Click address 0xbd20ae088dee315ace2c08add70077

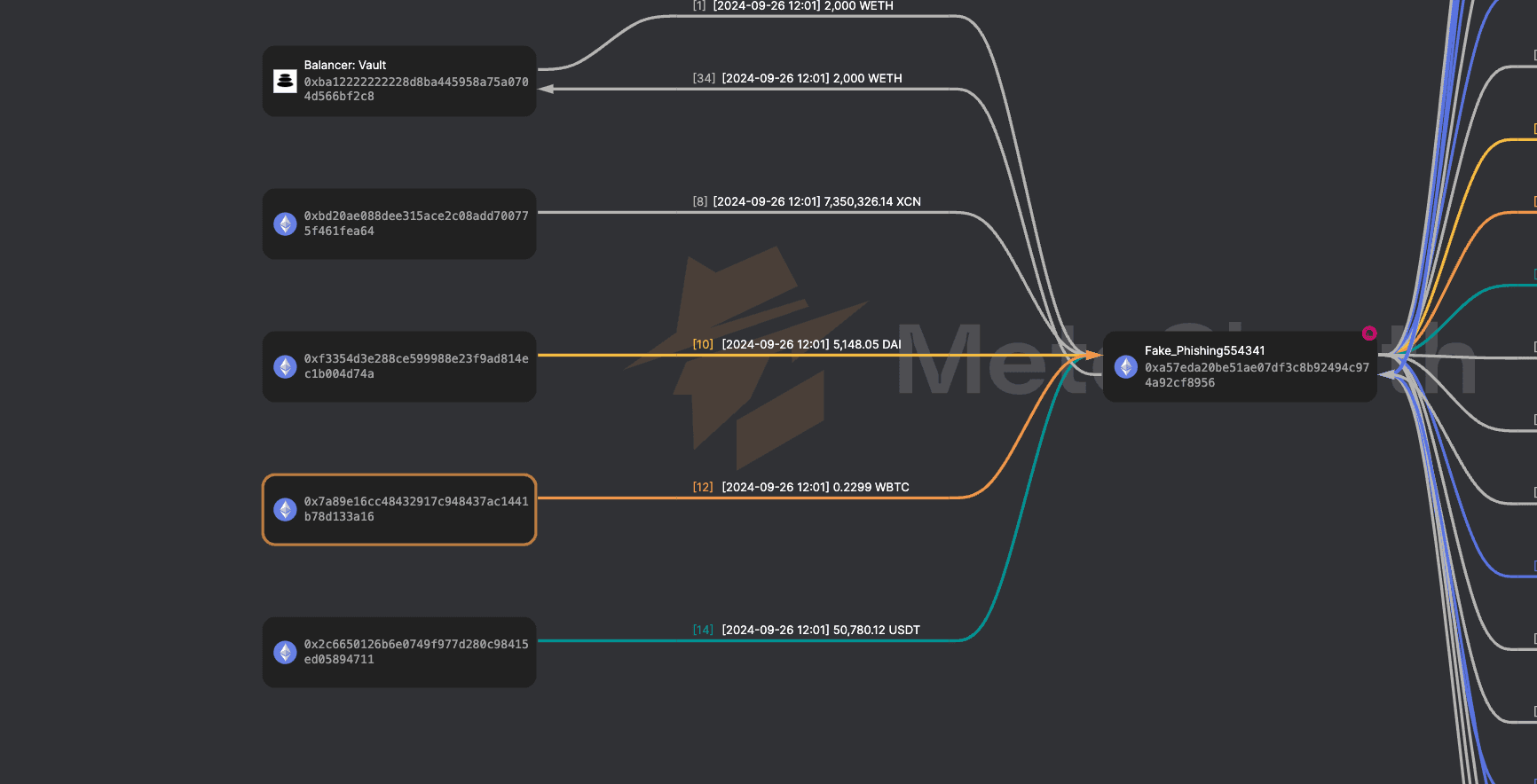click(x=416, y=223)
